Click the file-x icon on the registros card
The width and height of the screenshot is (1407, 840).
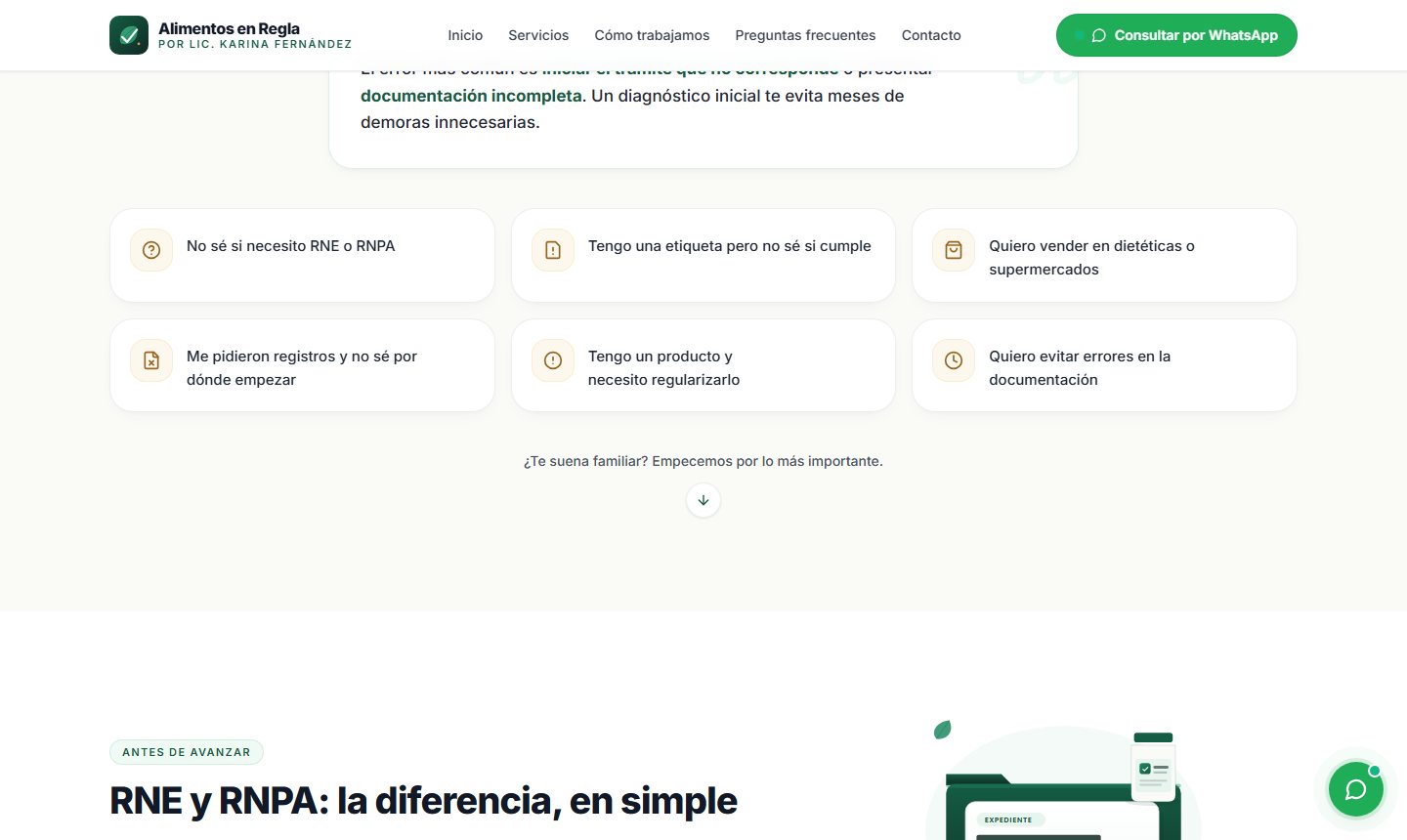click(151, 360)
